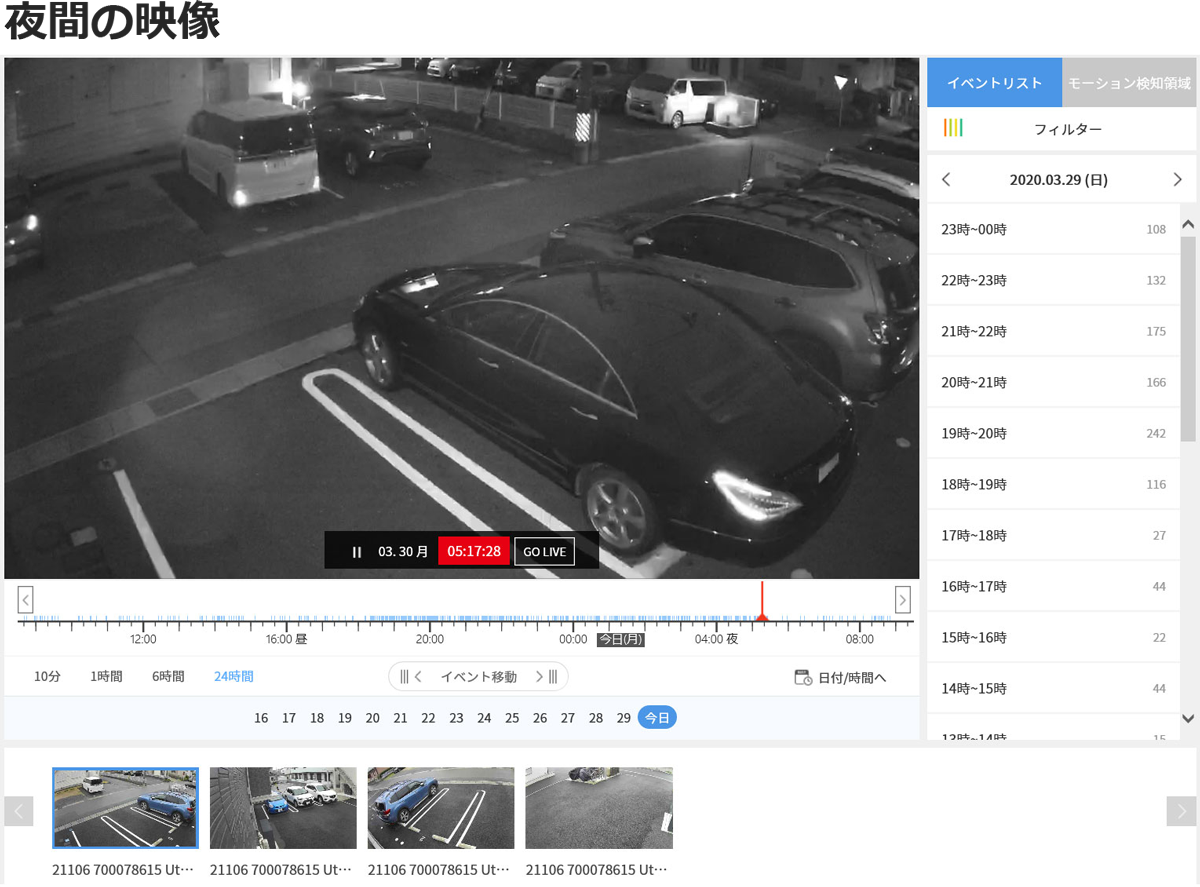1200x887 pixels.
Task: Select the 今日 date button
Action: (657, 718)
